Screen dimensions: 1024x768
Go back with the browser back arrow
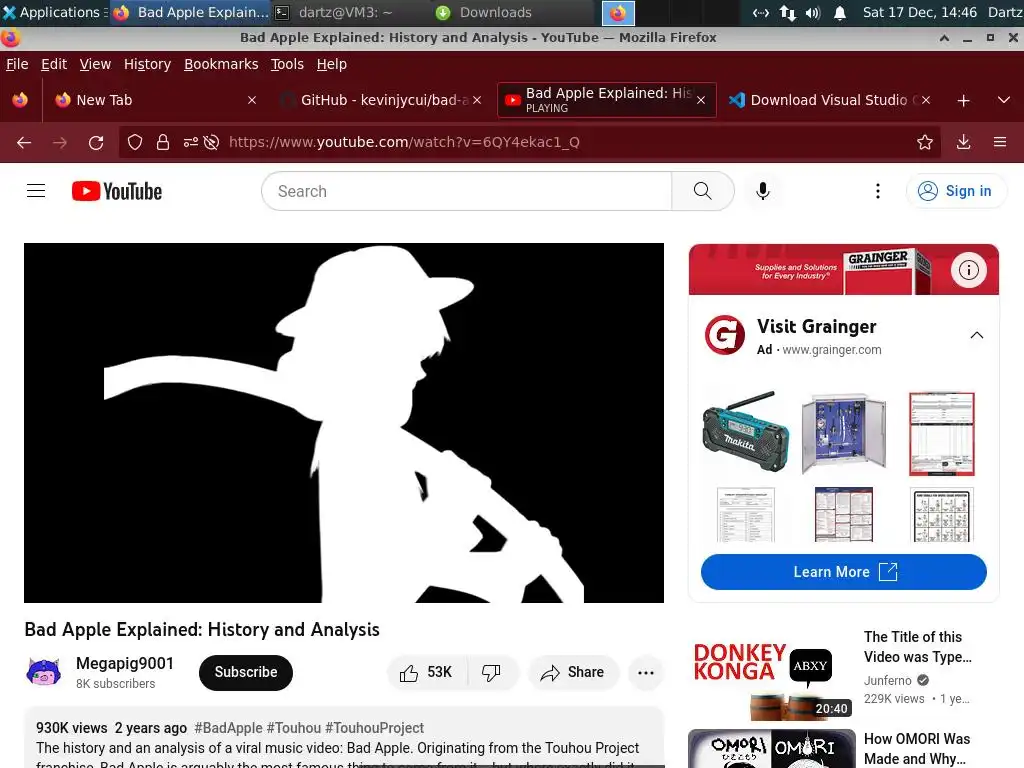click(24, 142)
